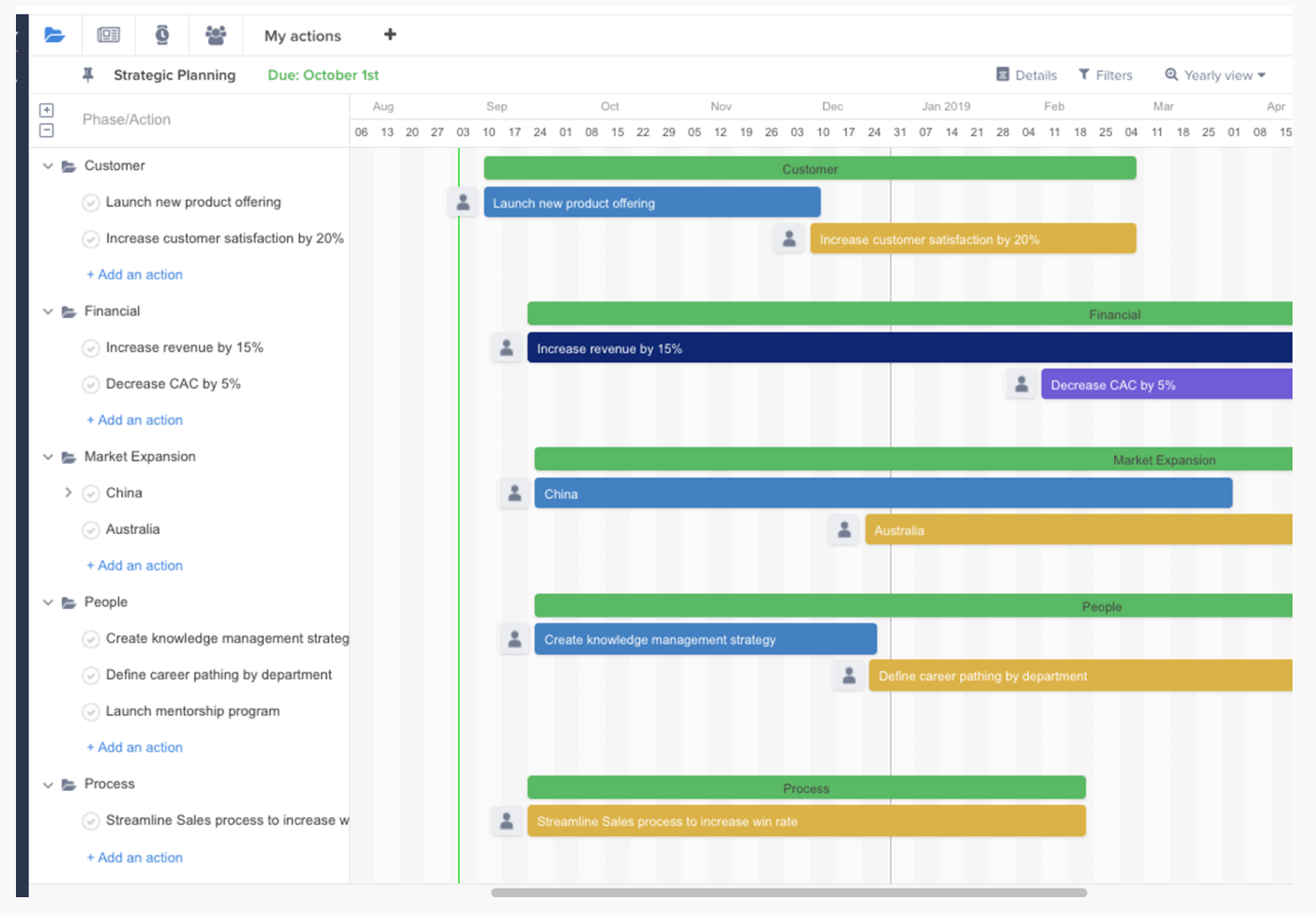The width and height of the screenshot is (1316, 916).
Task: Open the stopwatch timer icon
Action: click(x=162, y=36)
